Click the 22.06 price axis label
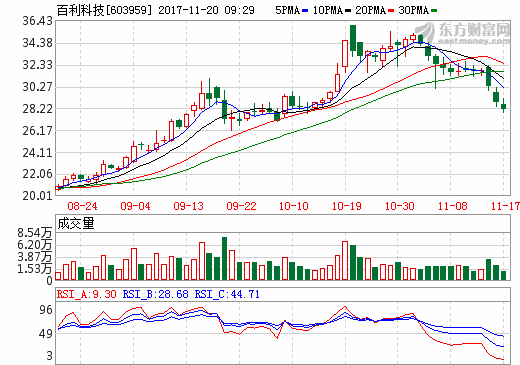 click(x=38, y=174)
